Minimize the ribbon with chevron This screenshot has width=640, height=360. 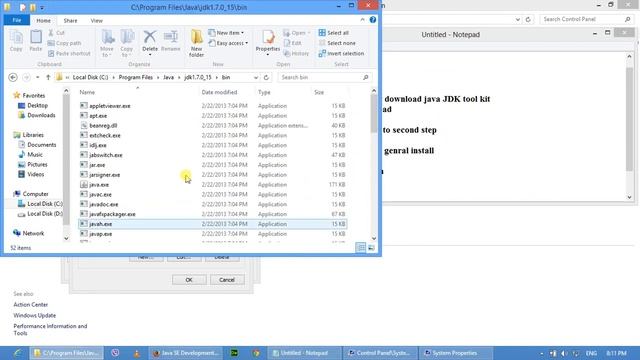362,20
